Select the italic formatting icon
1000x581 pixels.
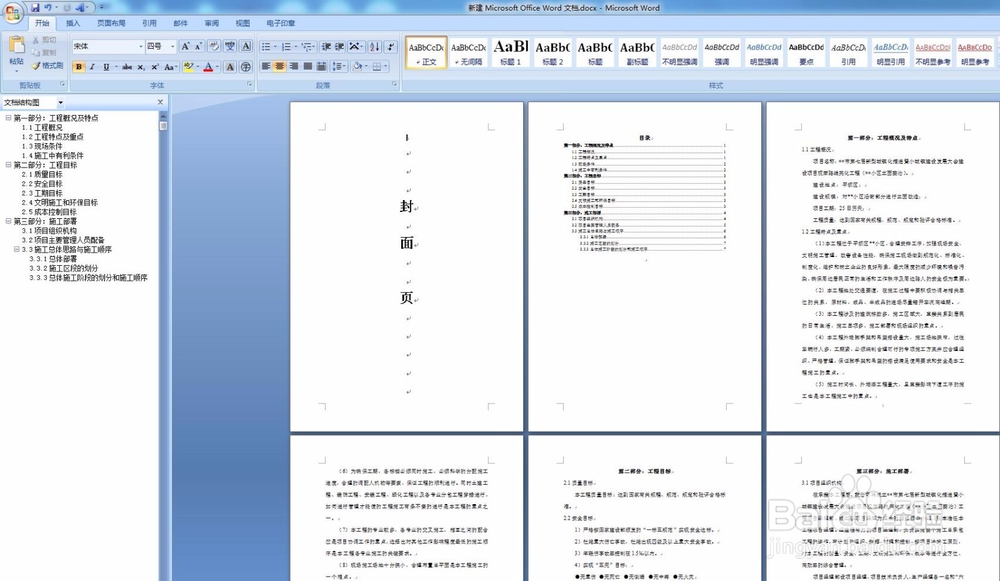(x=91, y=65)
